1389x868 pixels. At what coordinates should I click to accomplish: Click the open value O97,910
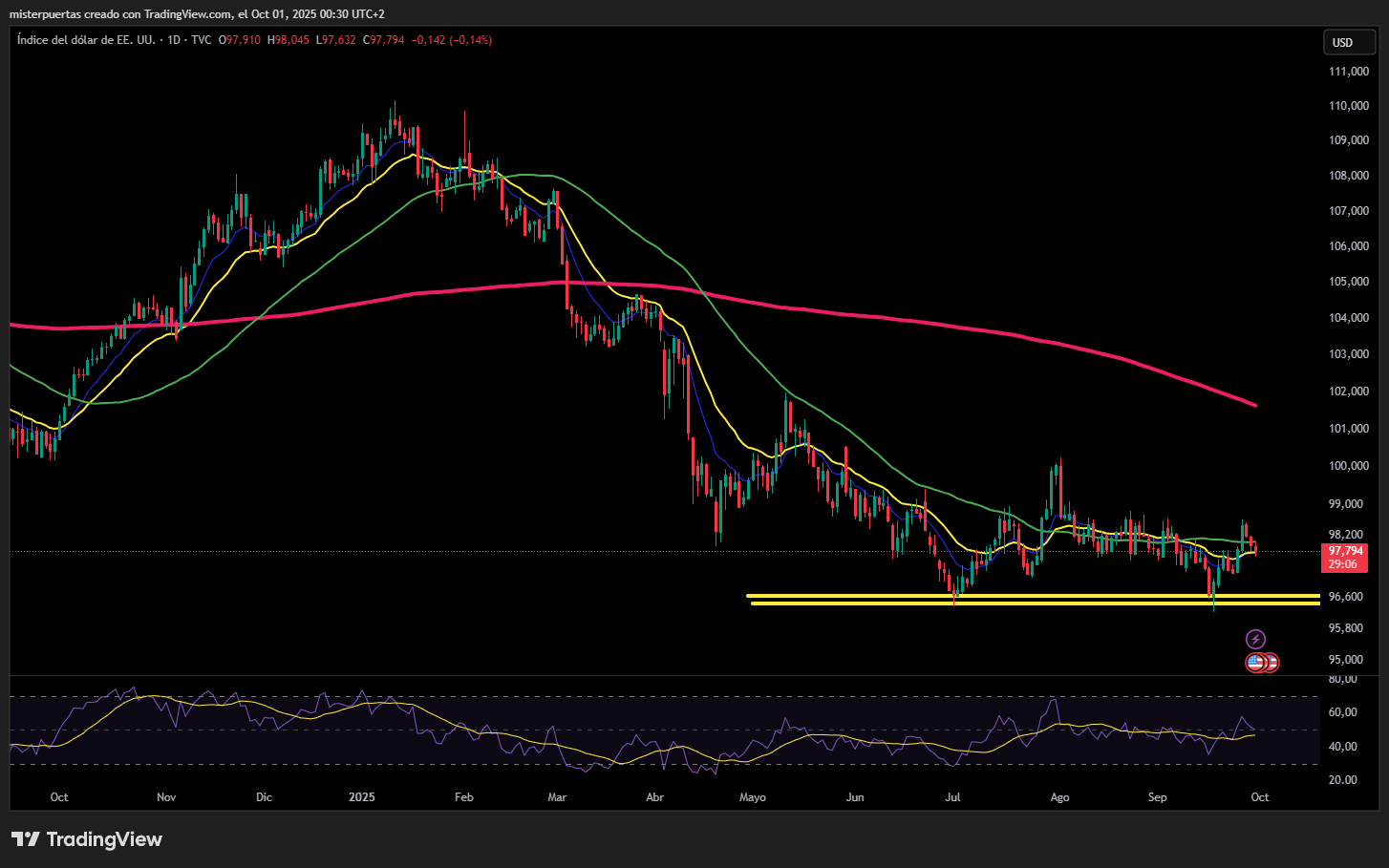point(240,40)
